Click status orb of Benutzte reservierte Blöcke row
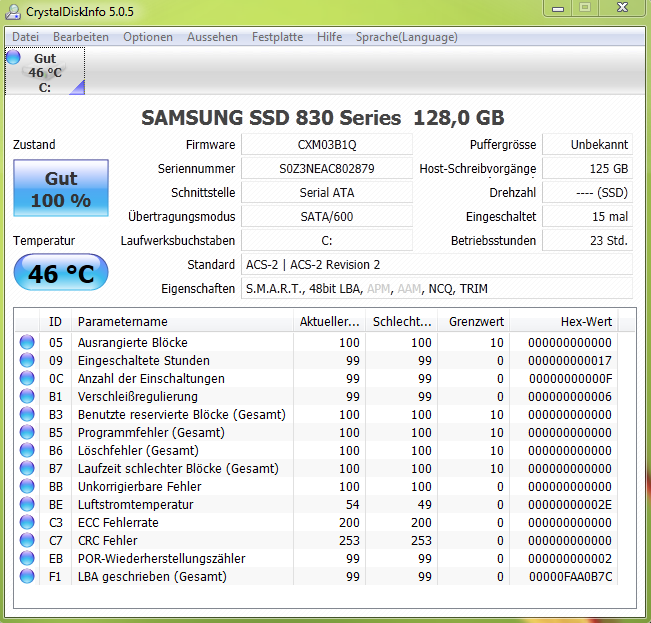 (27, 414)
